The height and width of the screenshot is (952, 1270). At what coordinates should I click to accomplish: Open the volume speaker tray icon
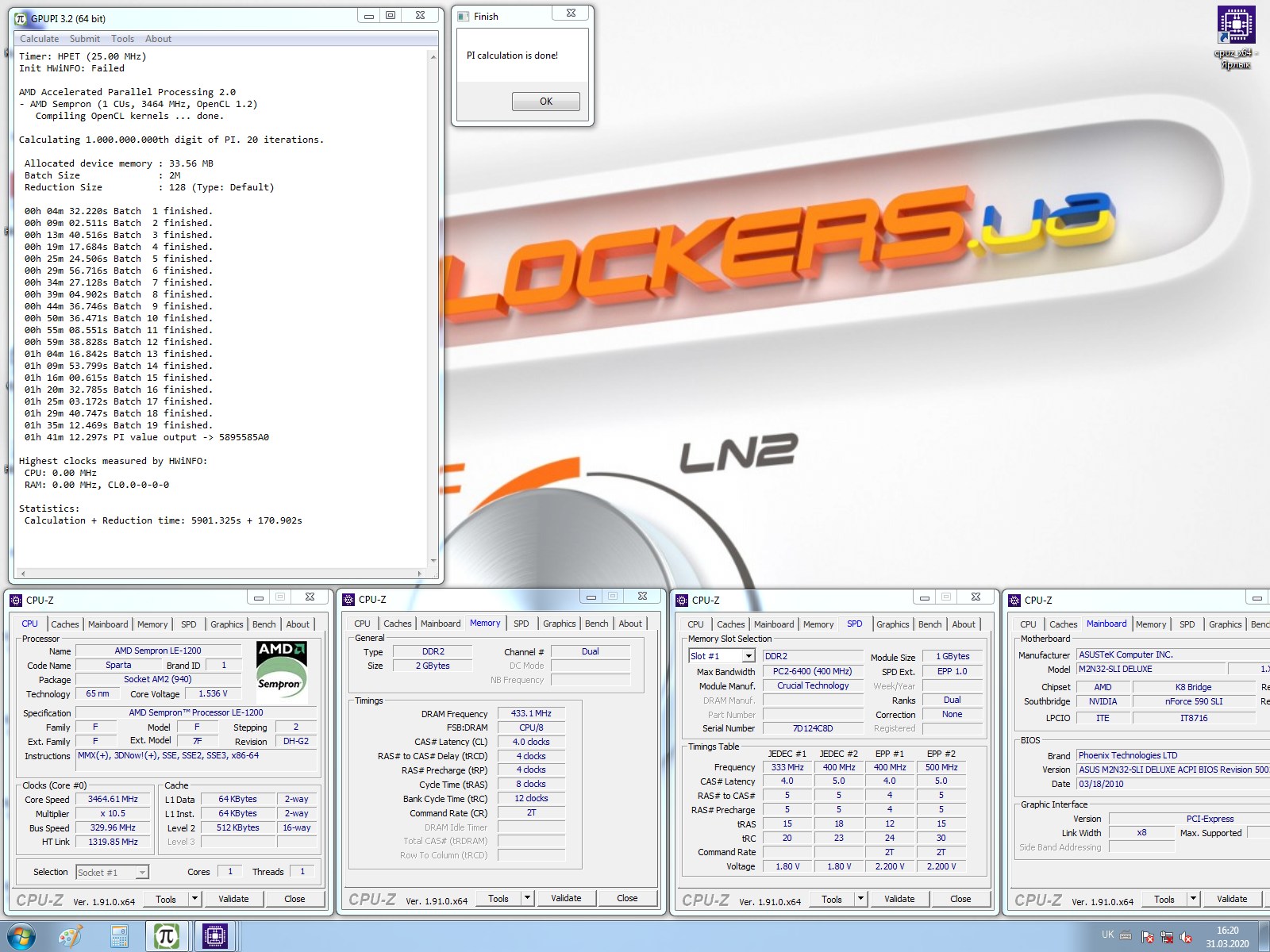1186,937
